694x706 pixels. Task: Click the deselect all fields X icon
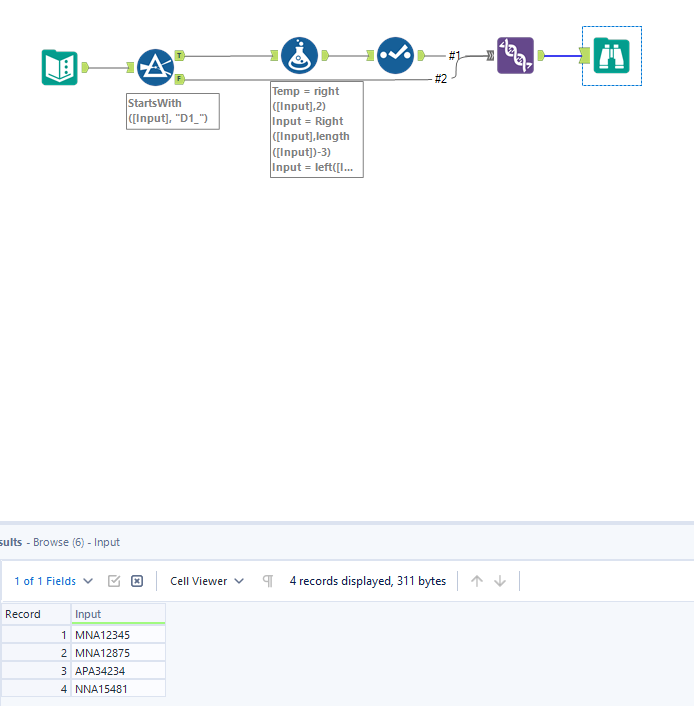137,581
